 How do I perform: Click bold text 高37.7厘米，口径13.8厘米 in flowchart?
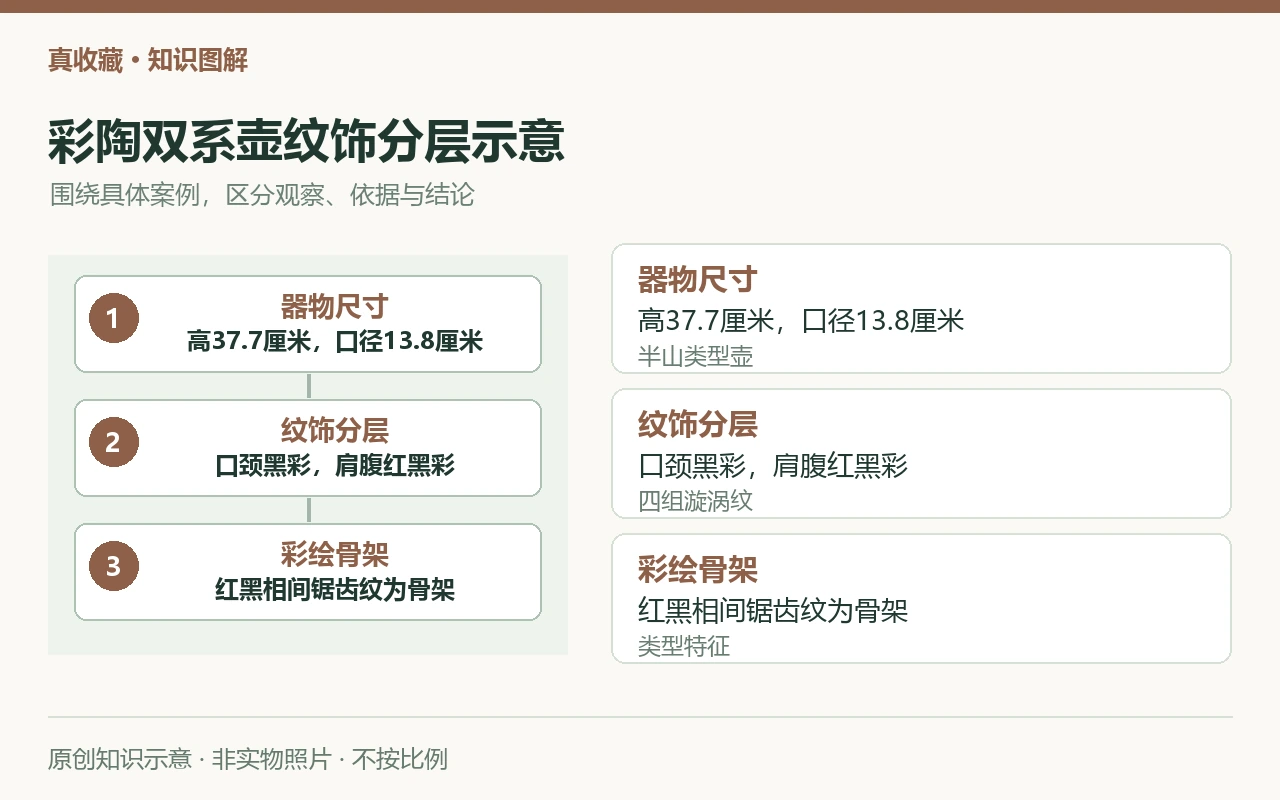335,342
